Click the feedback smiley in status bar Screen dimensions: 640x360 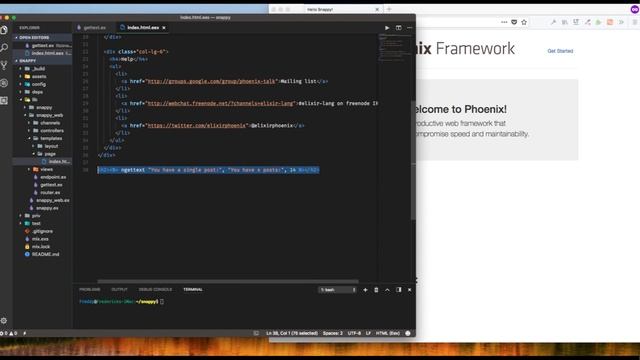(x=408, y=333)
